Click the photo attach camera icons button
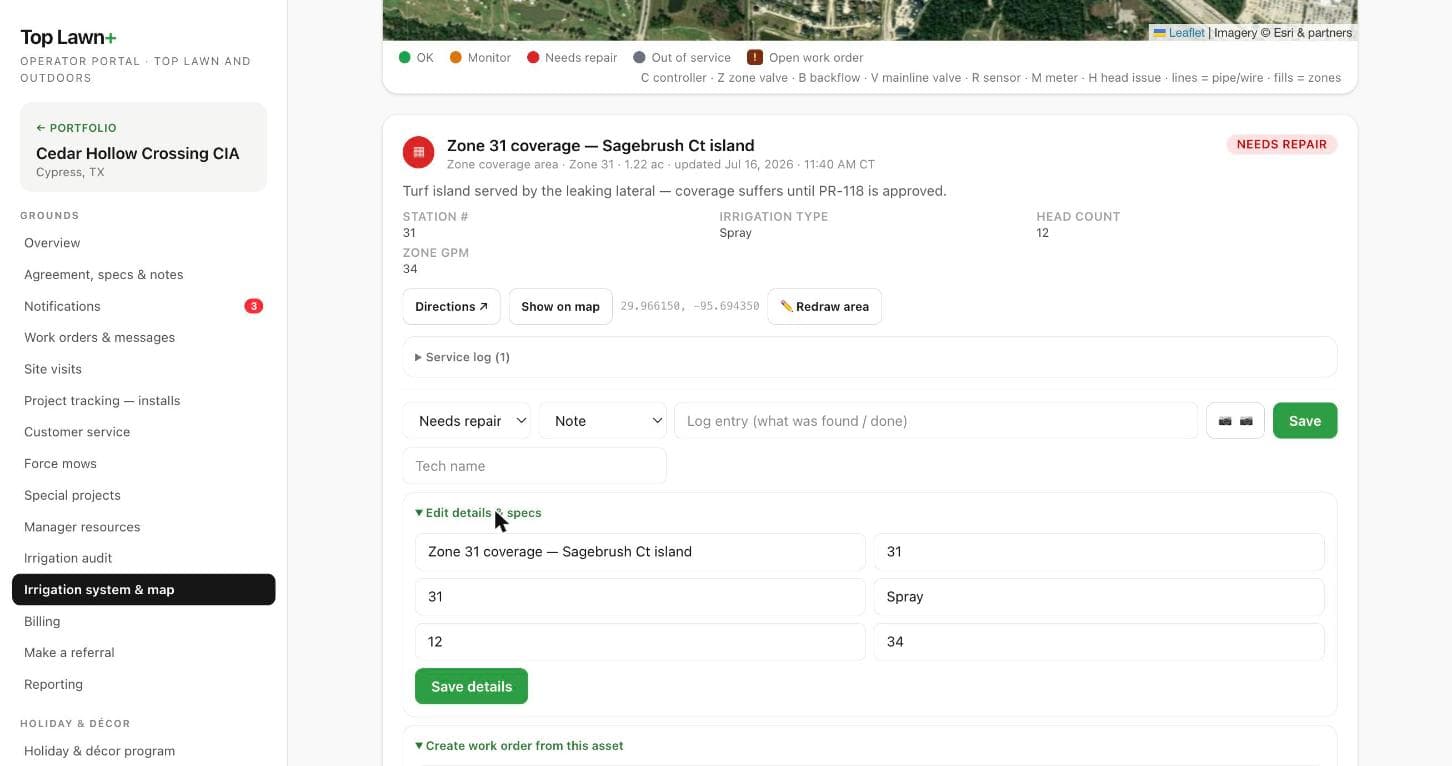Image resolution: width=1452 pixels, height=766 pixels. 1235,421
